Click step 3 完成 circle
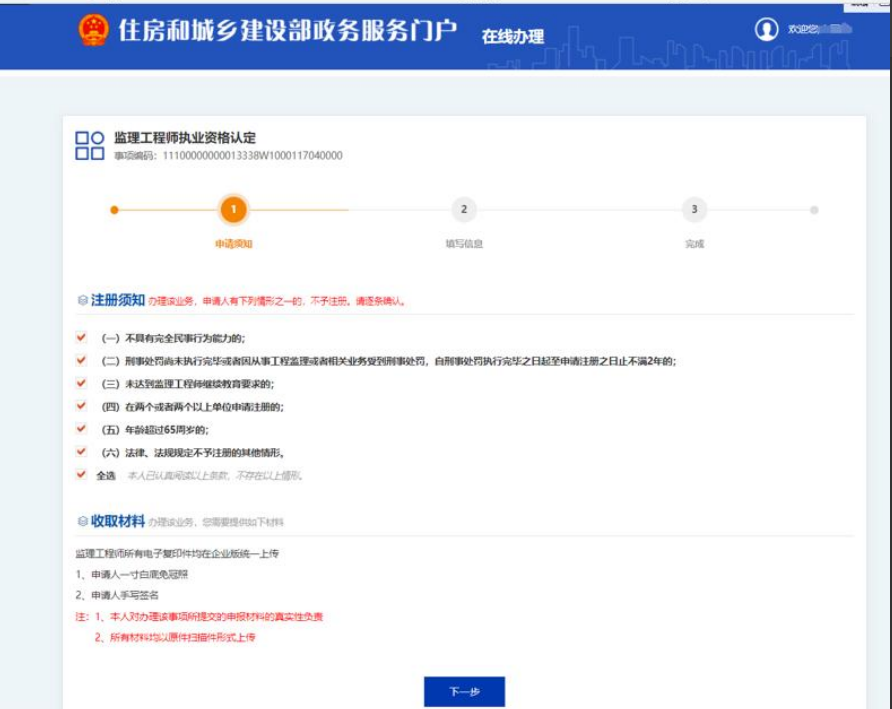This screenshot has height=709, width=892. pos(694,210)
